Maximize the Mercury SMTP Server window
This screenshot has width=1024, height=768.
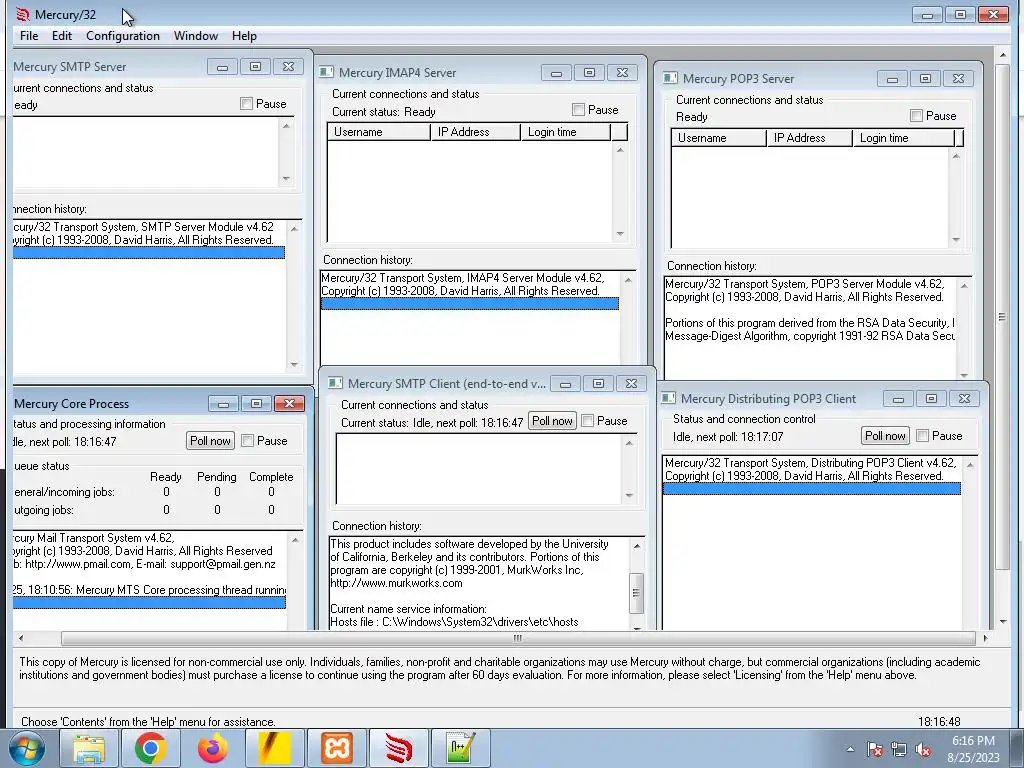255,67
